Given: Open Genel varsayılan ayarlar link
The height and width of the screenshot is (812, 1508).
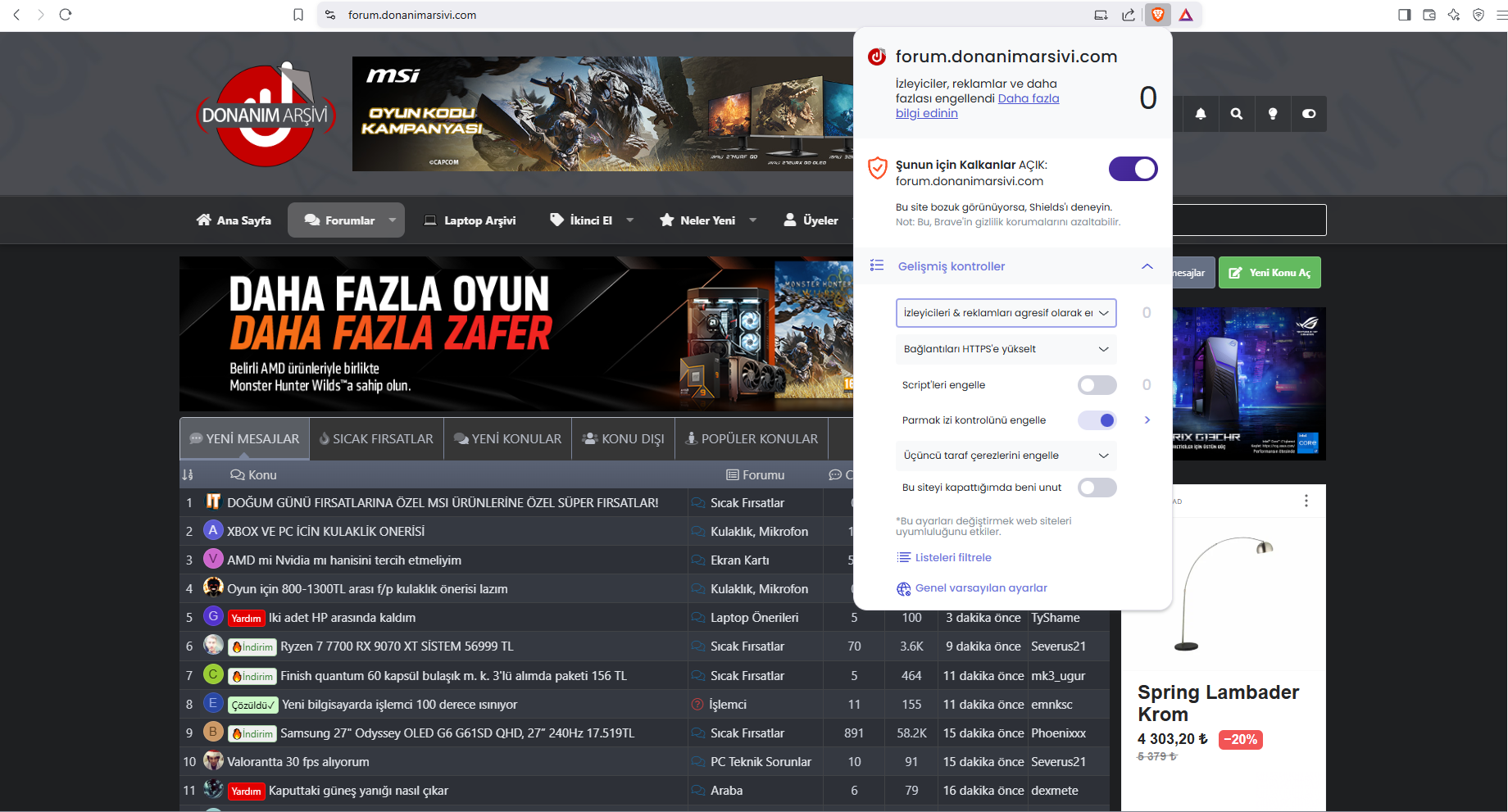Looking at the screenshot, I should (x=972, y=587).
